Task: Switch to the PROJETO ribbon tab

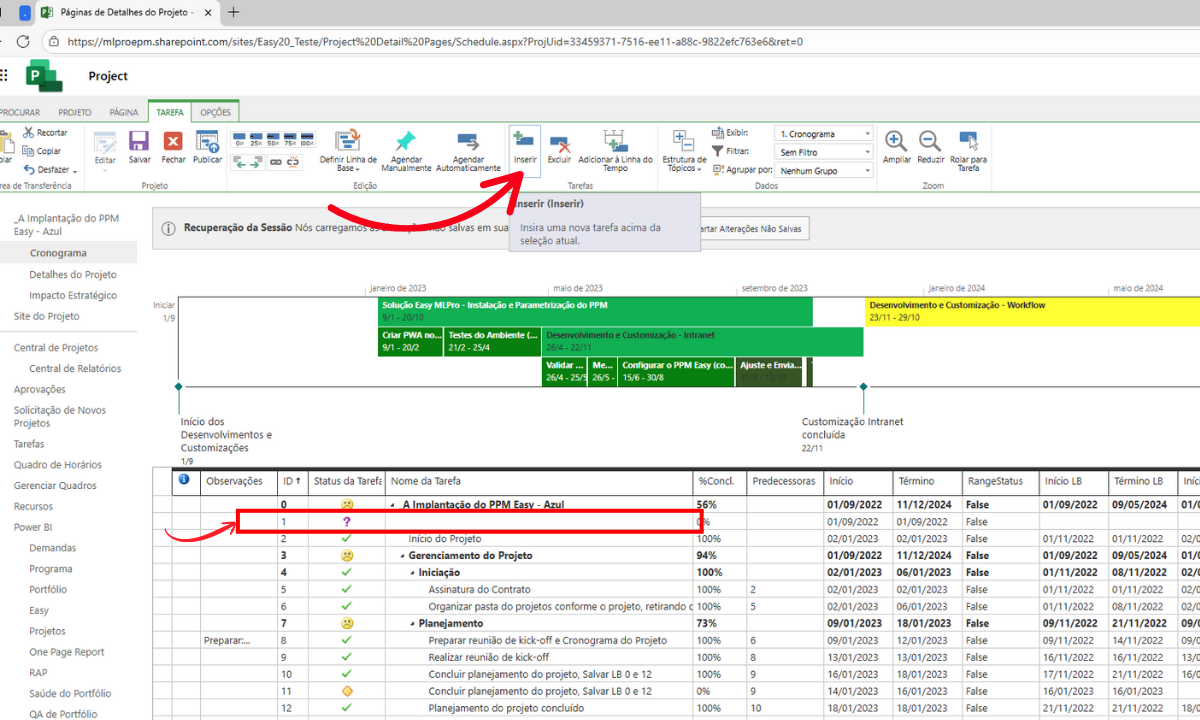Action: click(x=75, y=113)
